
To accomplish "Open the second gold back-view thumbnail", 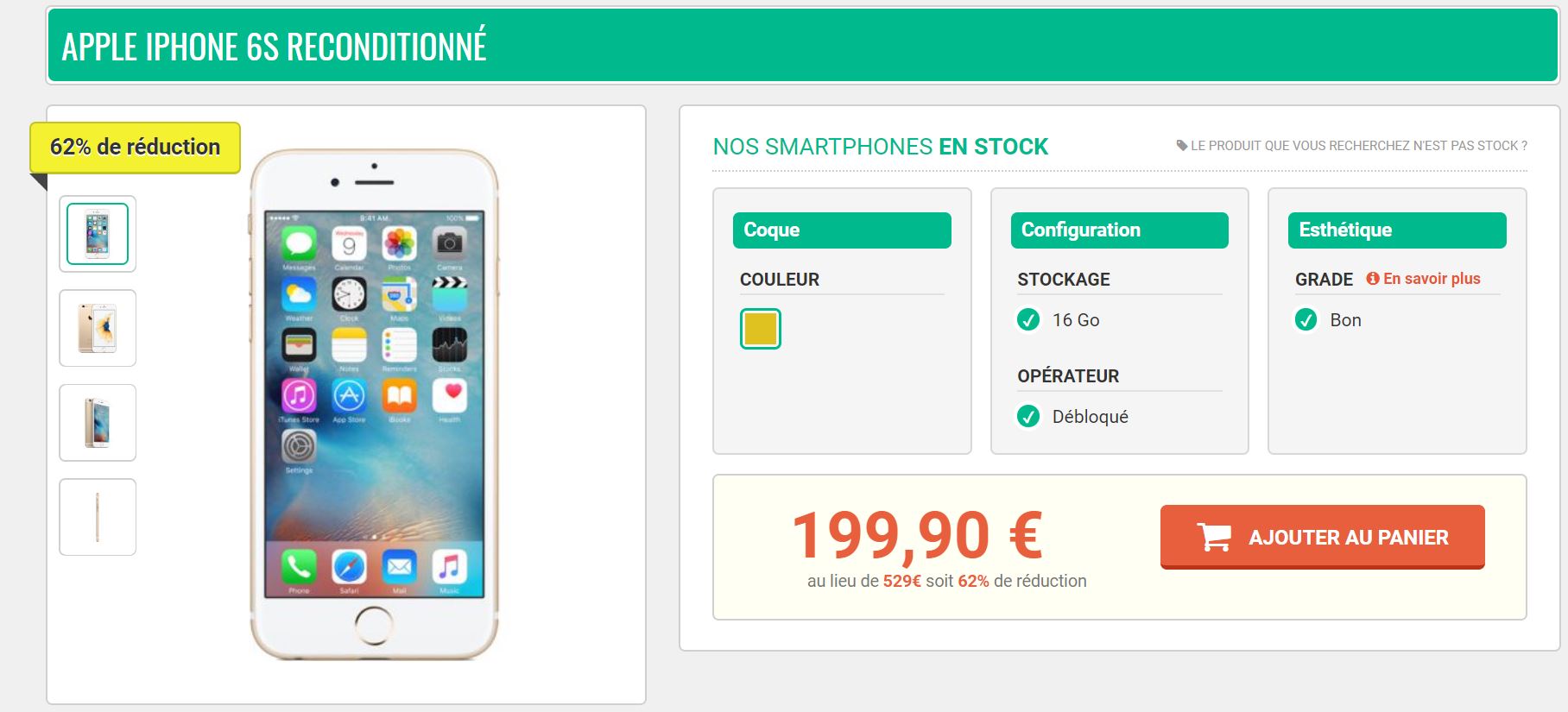I will pyautogui.click(x=98, y=328).
